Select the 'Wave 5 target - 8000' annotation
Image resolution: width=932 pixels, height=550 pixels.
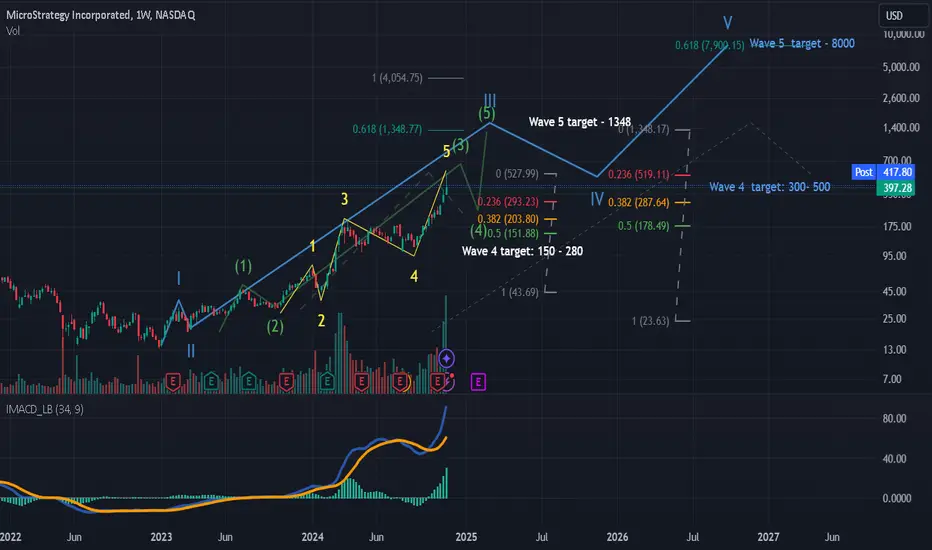click(802, 43)
